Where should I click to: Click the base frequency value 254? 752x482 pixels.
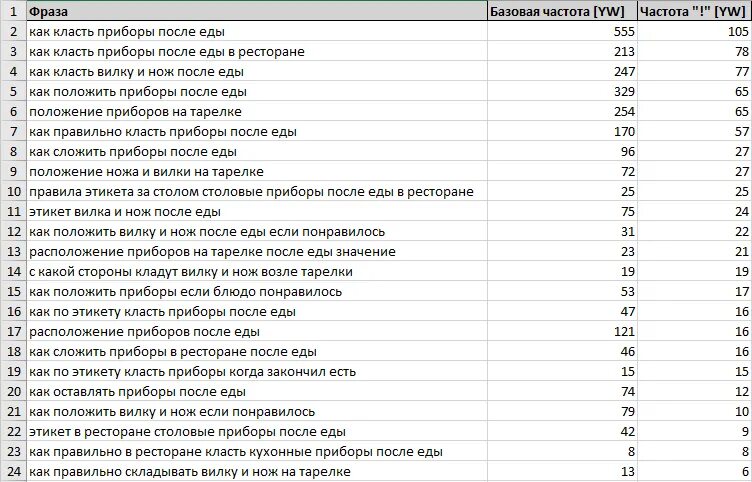624,112
